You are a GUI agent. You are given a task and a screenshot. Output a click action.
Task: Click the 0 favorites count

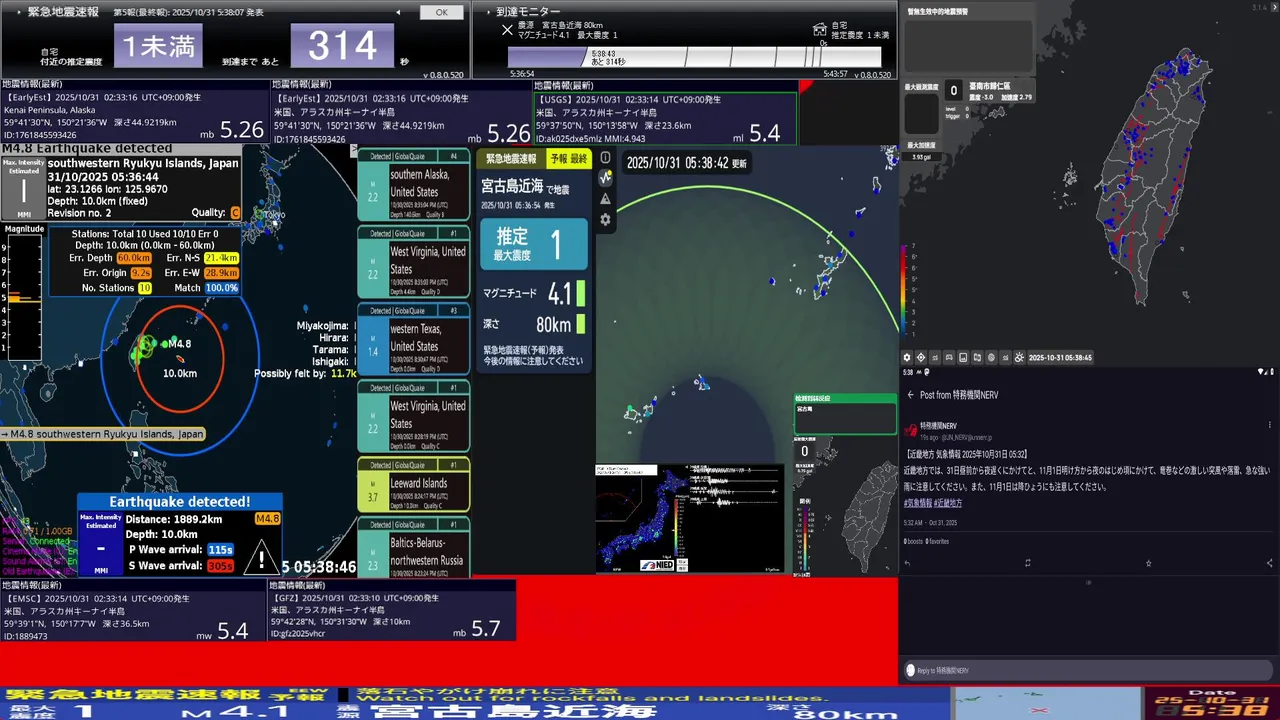[936, 541]
